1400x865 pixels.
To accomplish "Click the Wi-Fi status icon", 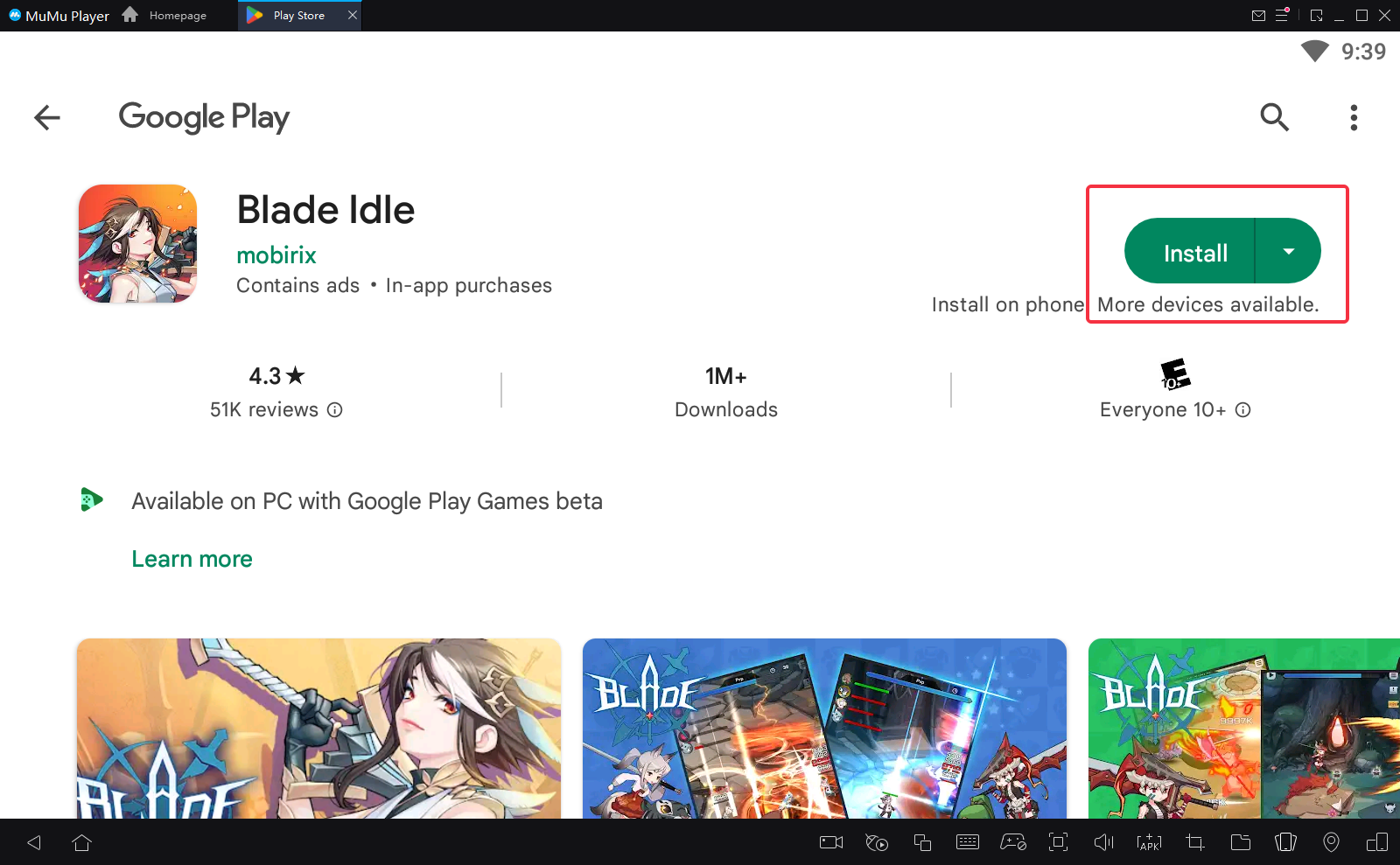I will 1314,51.
